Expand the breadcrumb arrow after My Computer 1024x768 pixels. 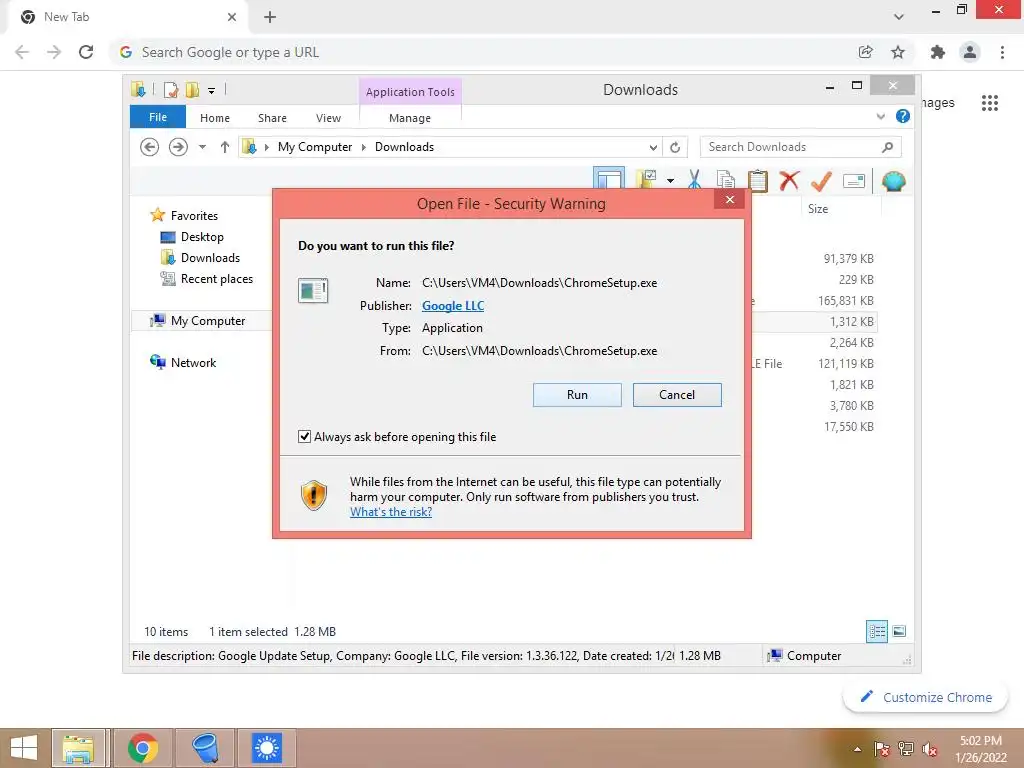point(364,147)
